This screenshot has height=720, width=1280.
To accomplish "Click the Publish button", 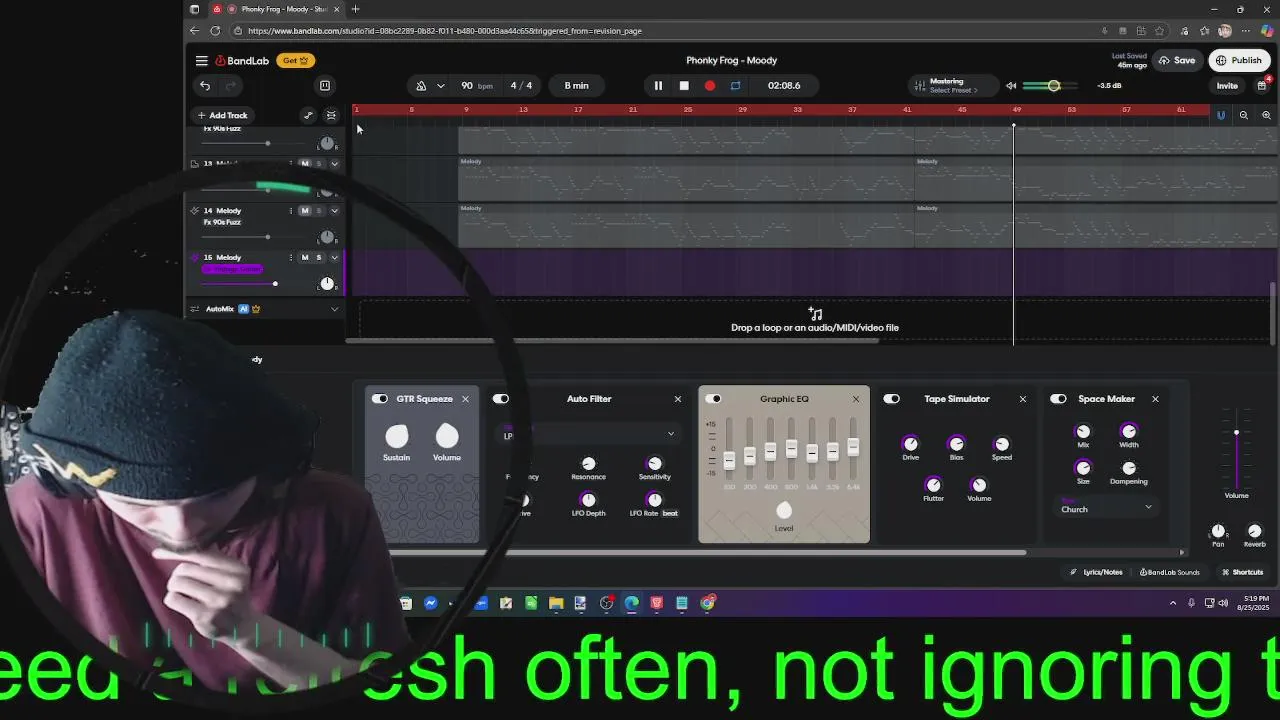I will tap(1239, 61).
